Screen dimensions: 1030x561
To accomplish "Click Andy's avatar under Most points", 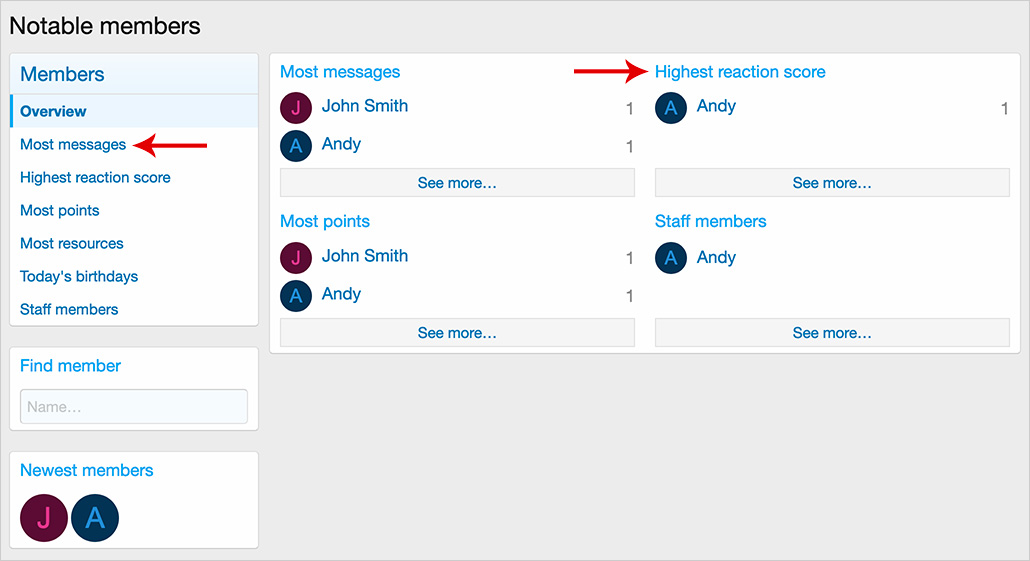I will click(296, 296).
